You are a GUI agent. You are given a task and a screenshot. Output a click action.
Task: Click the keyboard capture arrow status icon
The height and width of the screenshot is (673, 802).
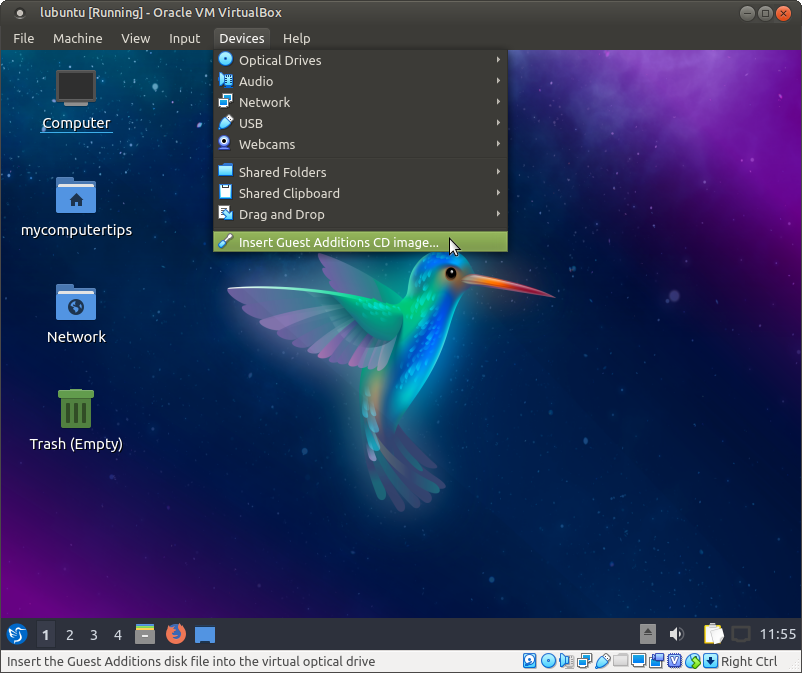click(x=710, y=661)
